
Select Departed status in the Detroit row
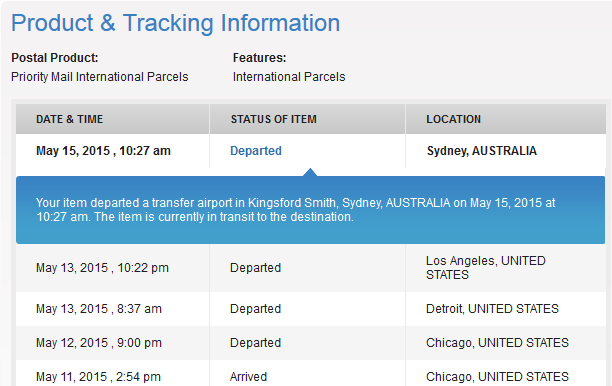tap(255, 309)
